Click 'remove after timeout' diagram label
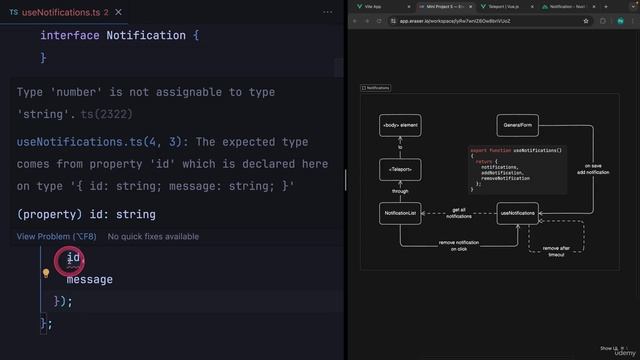Screen dimensions: 640x360 point(556,251)
